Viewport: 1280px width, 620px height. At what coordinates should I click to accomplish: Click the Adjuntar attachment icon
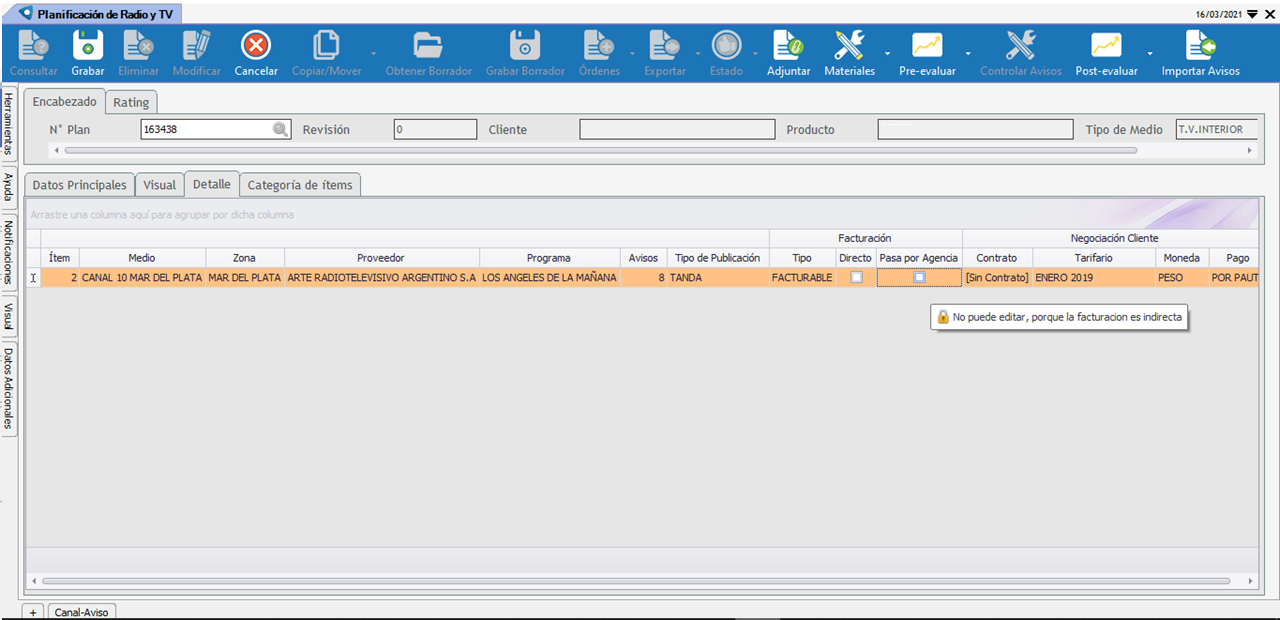coord(788,46)
